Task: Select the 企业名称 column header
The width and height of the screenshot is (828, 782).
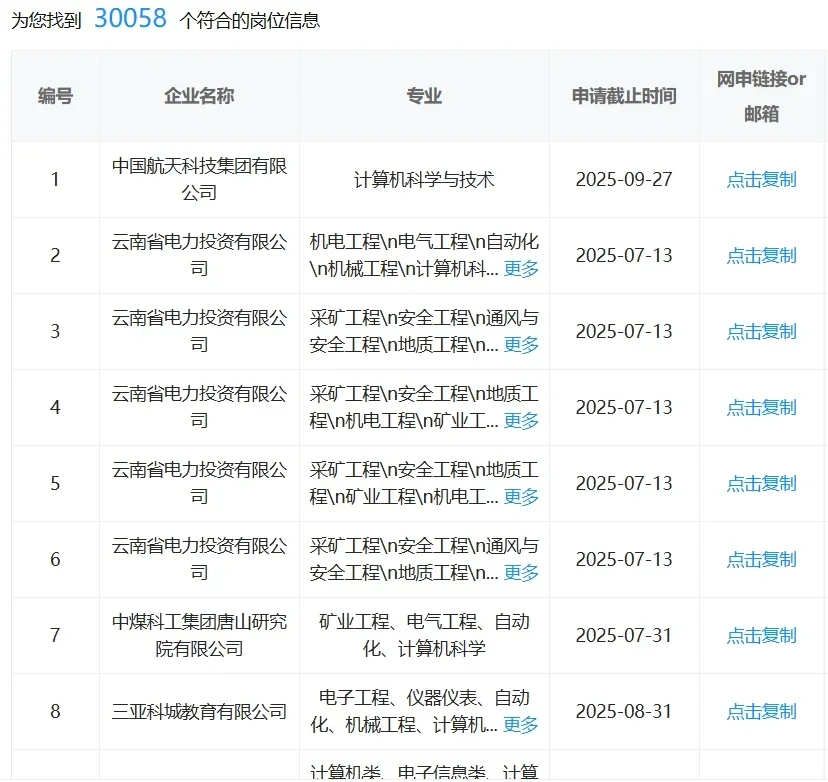Action: [x=199, y=96]
